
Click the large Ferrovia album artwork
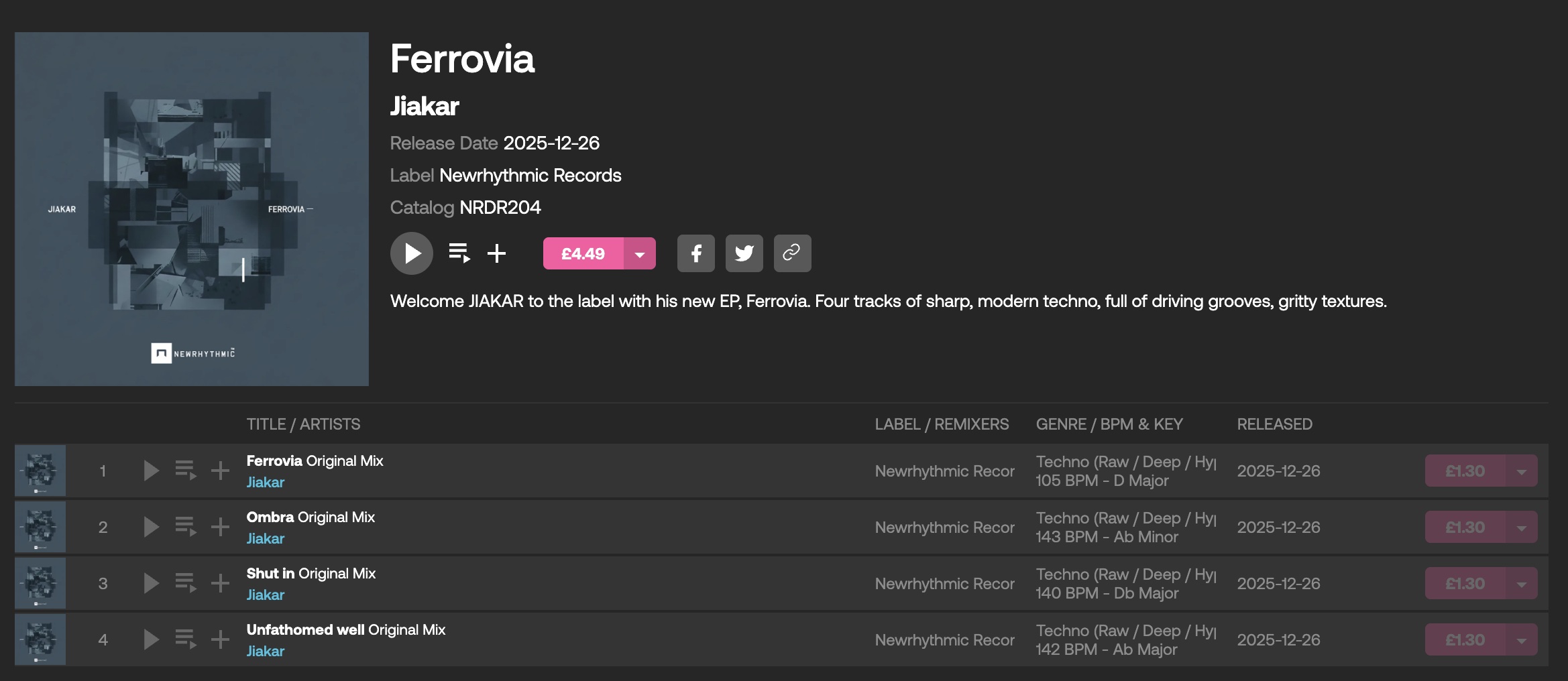[x=192, y=209]
